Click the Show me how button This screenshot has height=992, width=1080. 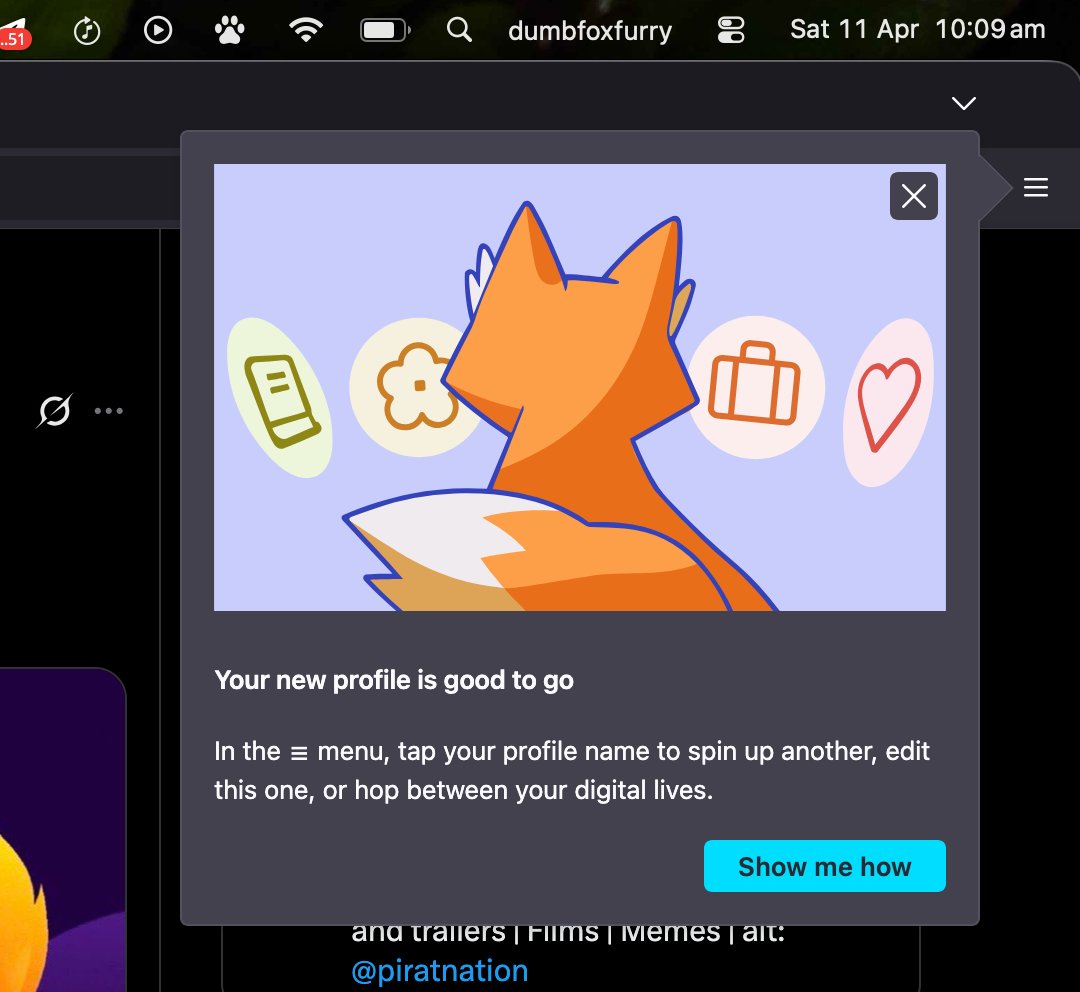(x=824, y=866)
